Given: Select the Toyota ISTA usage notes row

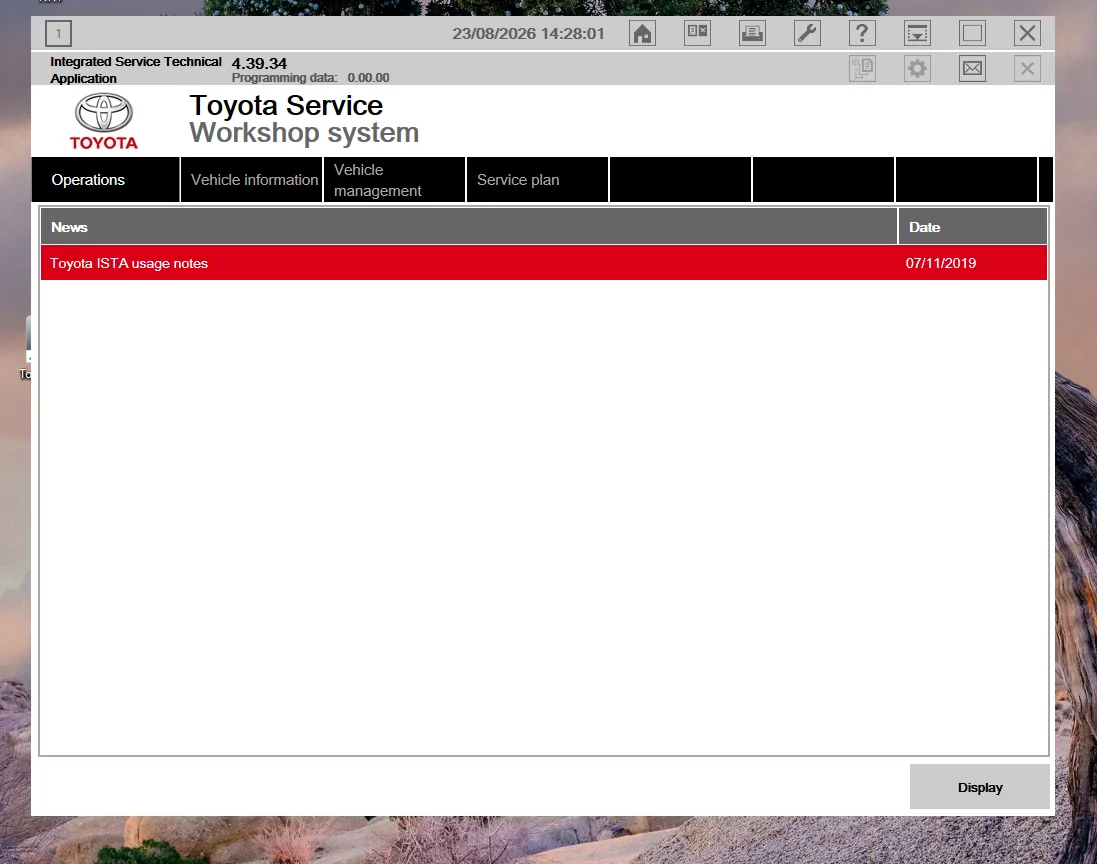Looking at the screenshot, I should 544,263.
